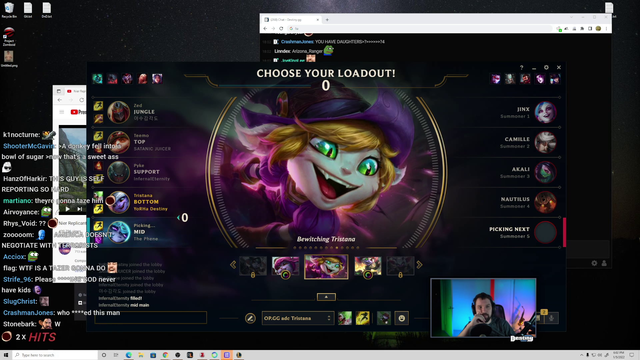Select Tristana bottom player portrait
This screenshot has height=360, width=640.
coord(118,202)
